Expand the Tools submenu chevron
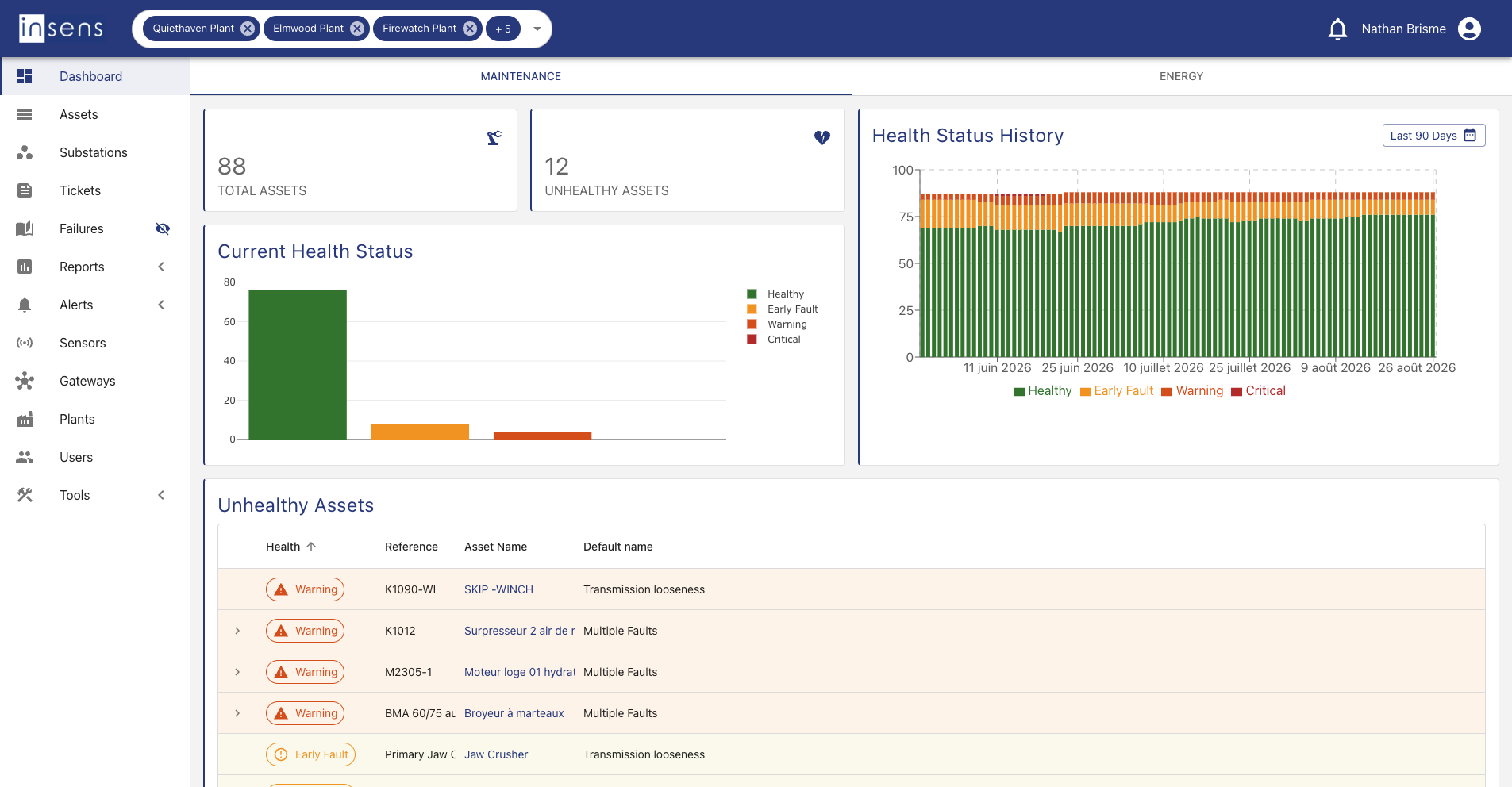 161,495
